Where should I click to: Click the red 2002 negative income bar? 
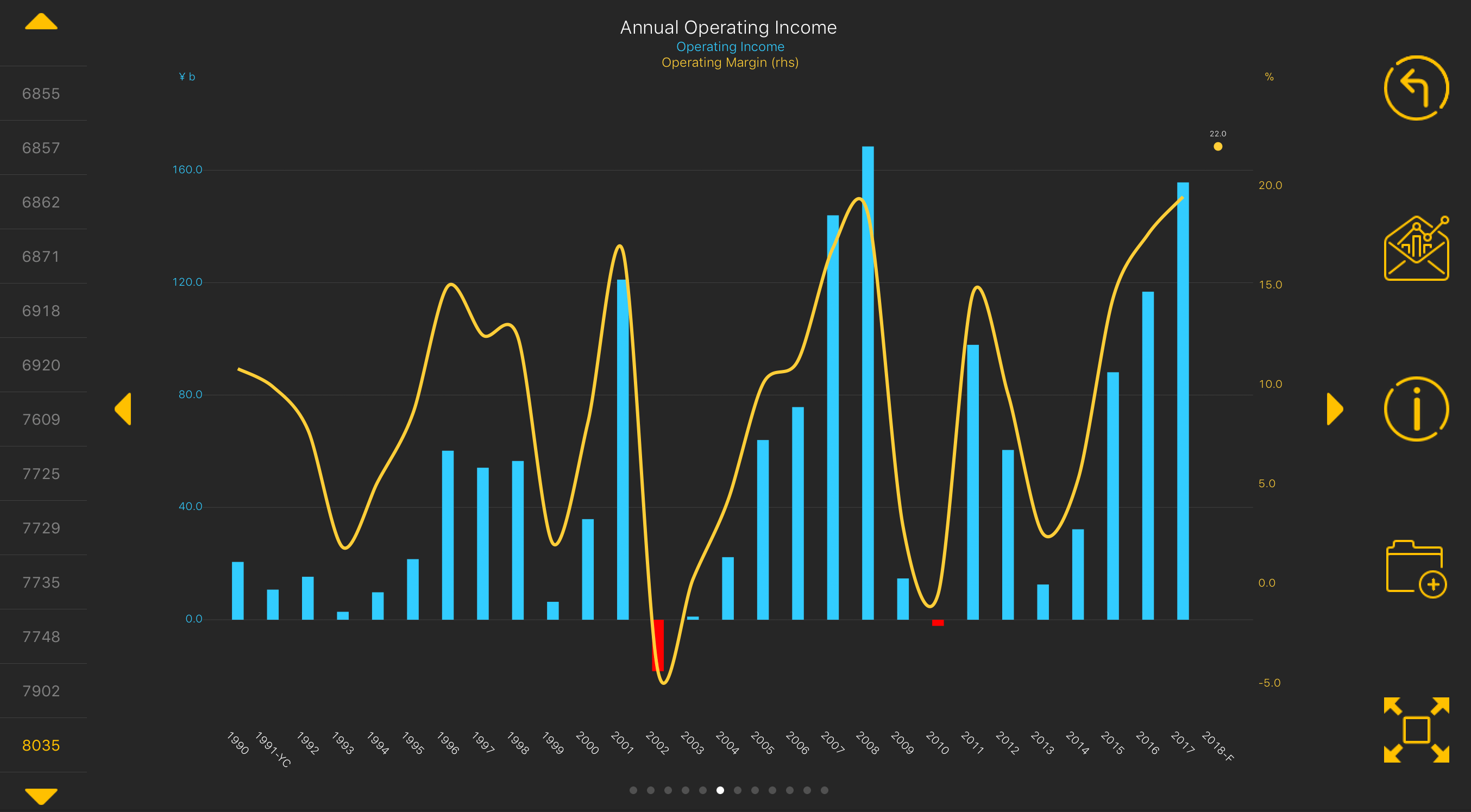tap(658, 645)
